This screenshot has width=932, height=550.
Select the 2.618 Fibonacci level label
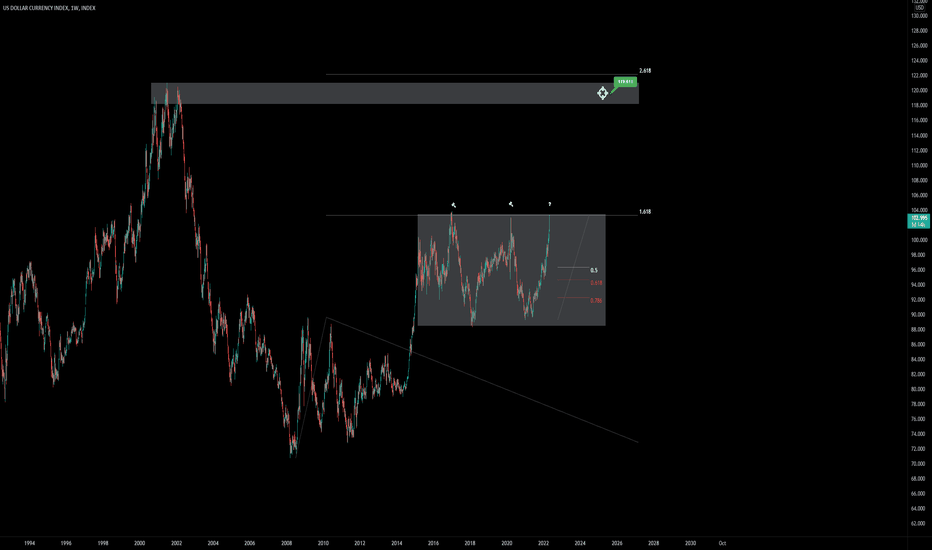645,71
